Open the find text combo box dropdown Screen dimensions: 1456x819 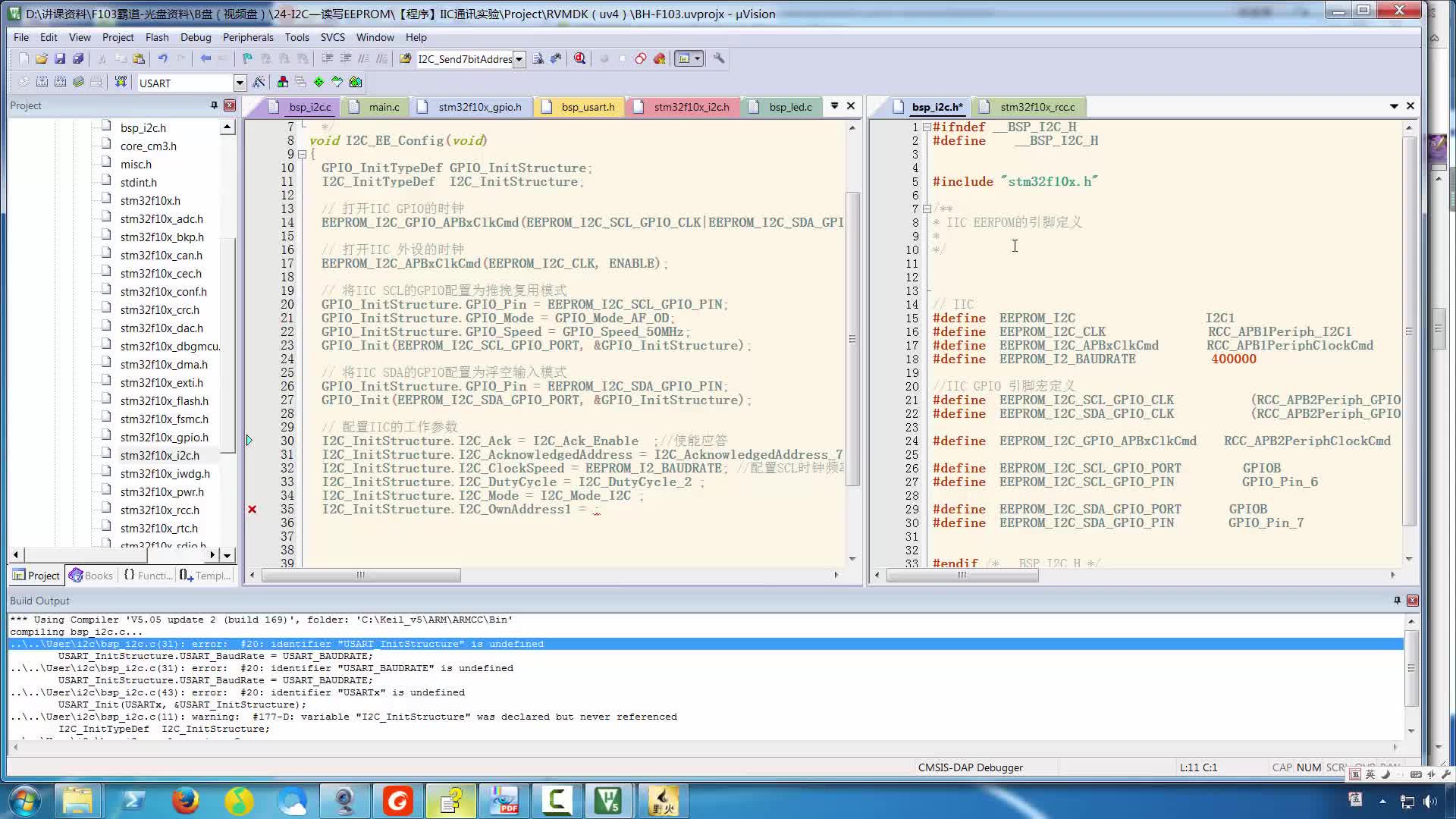(519, 59)
